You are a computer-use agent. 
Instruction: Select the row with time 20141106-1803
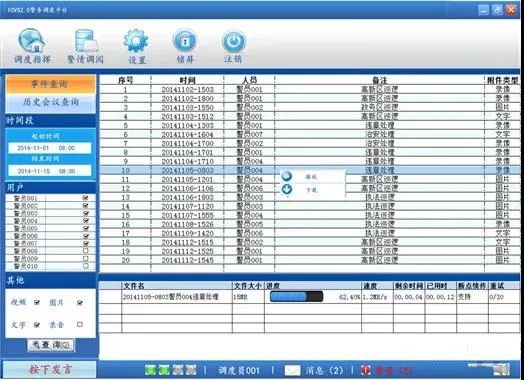tap(310, 197)
